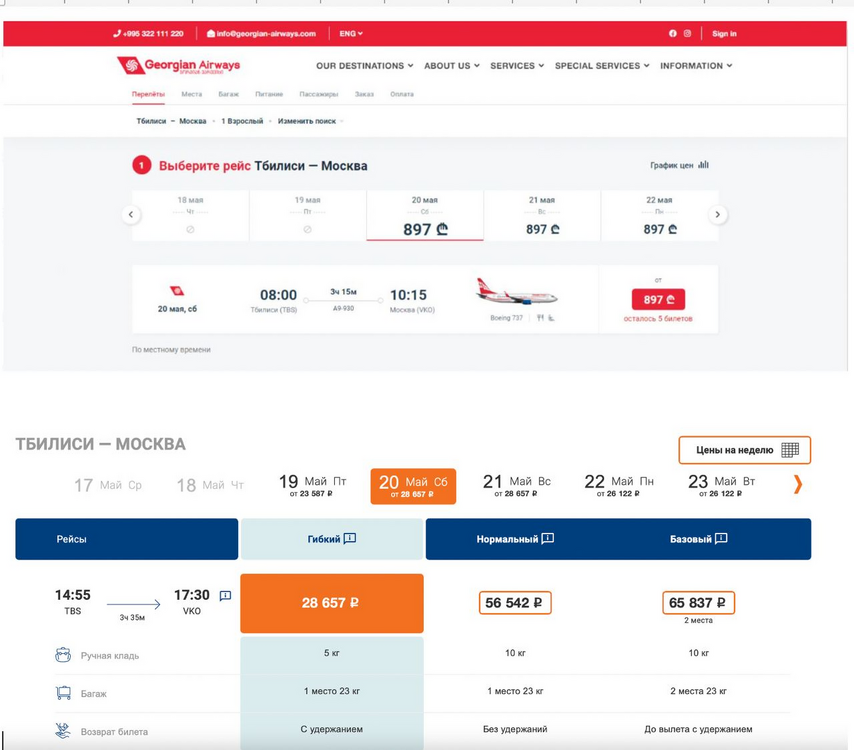Click Рейсы column header
Screen dimensions: 854x750
[126, 539]
